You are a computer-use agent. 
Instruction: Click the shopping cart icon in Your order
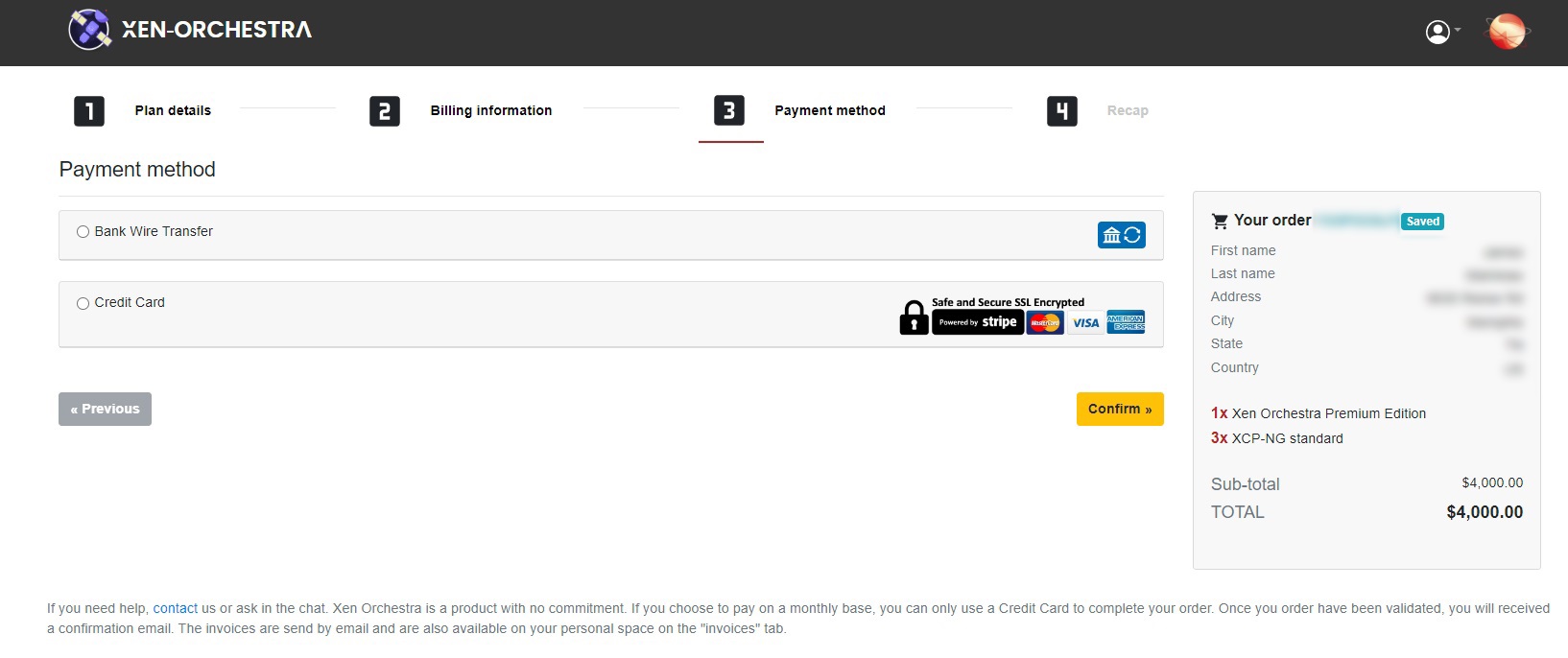(x=1220, y=222)
